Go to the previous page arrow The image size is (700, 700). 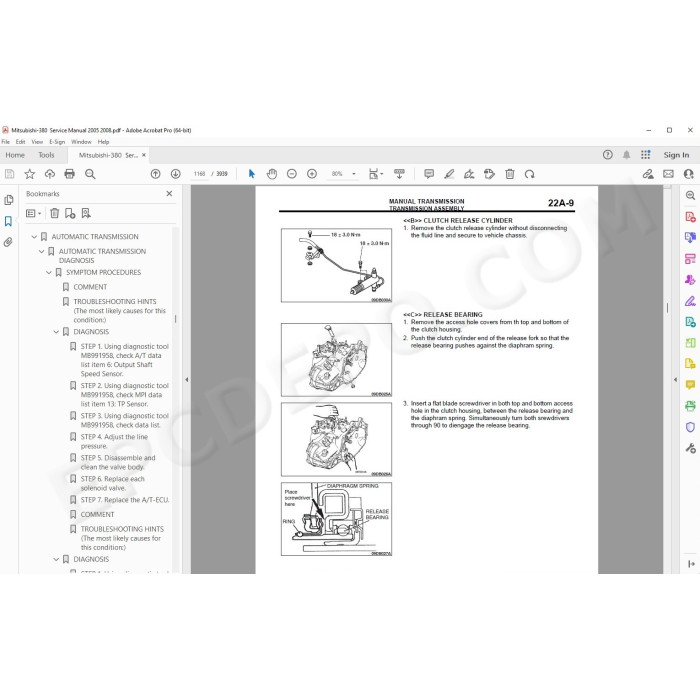(155, 174)
